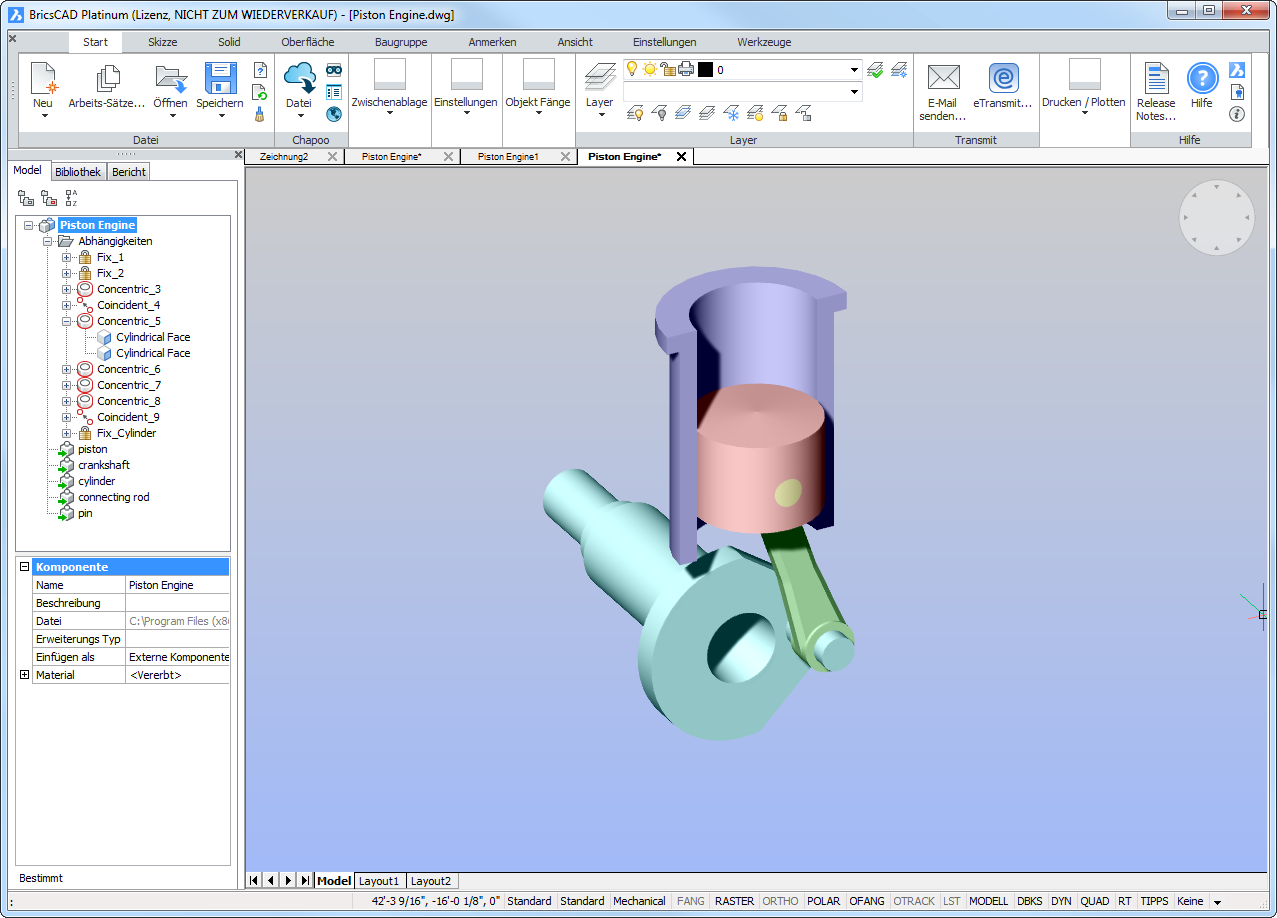Click the Drucken / Plotten button
Viewport: 1277px width, 918px height.
(x=1083, y=102)
